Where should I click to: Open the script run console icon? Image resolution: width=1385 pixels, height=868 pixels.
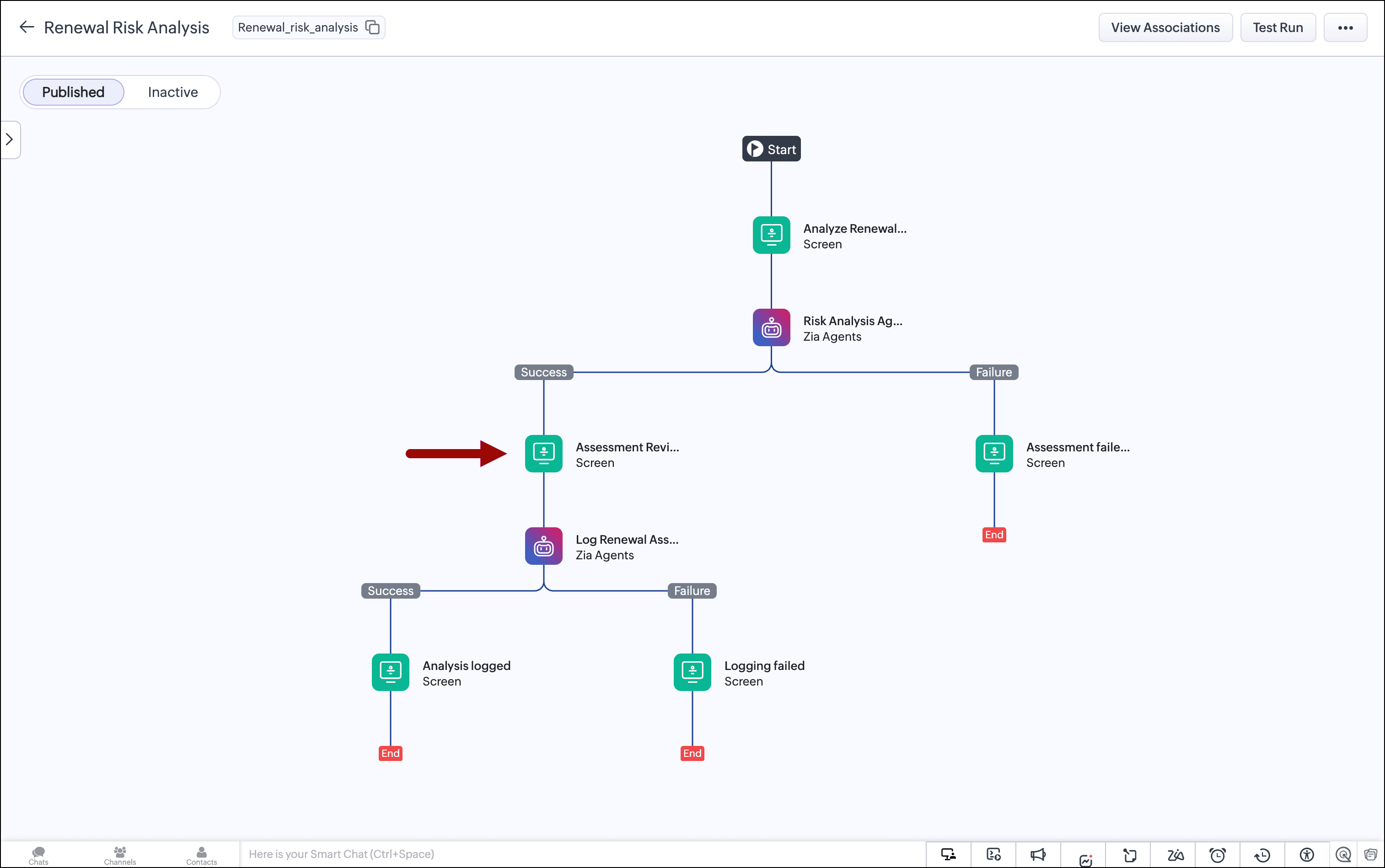click(x=993, y=855)
